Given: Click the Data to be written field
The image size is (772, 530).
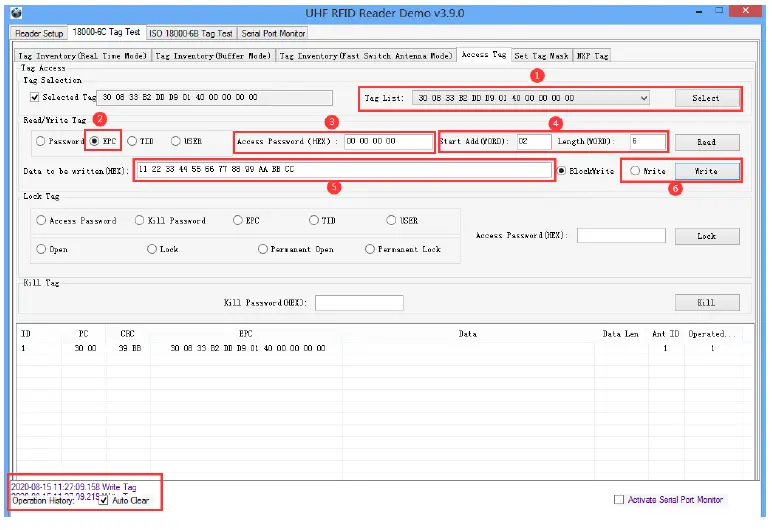Looking at the screenshot, I should point(344,169).
